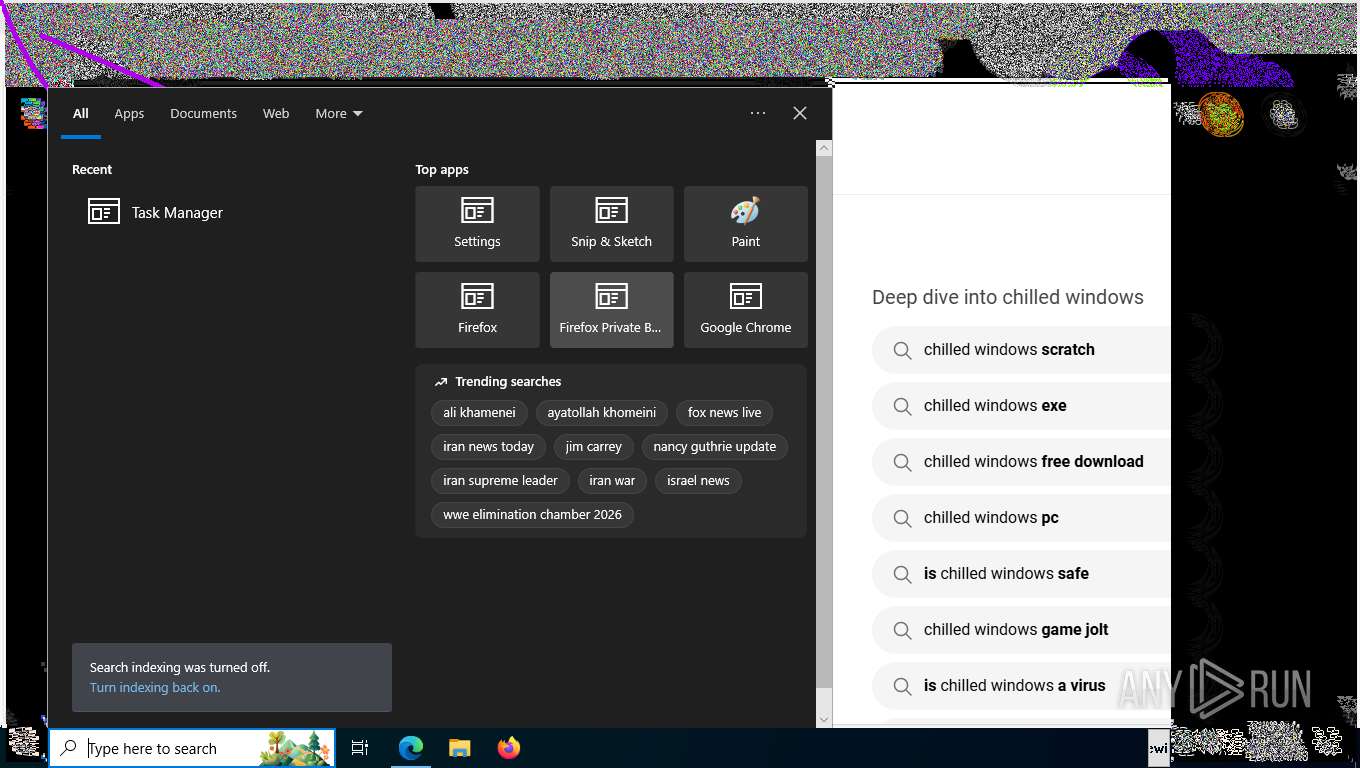This screenshot has height=768, width=1360.
Task: Open Firefox from the taskbar
Action: (x=509, y=748)
